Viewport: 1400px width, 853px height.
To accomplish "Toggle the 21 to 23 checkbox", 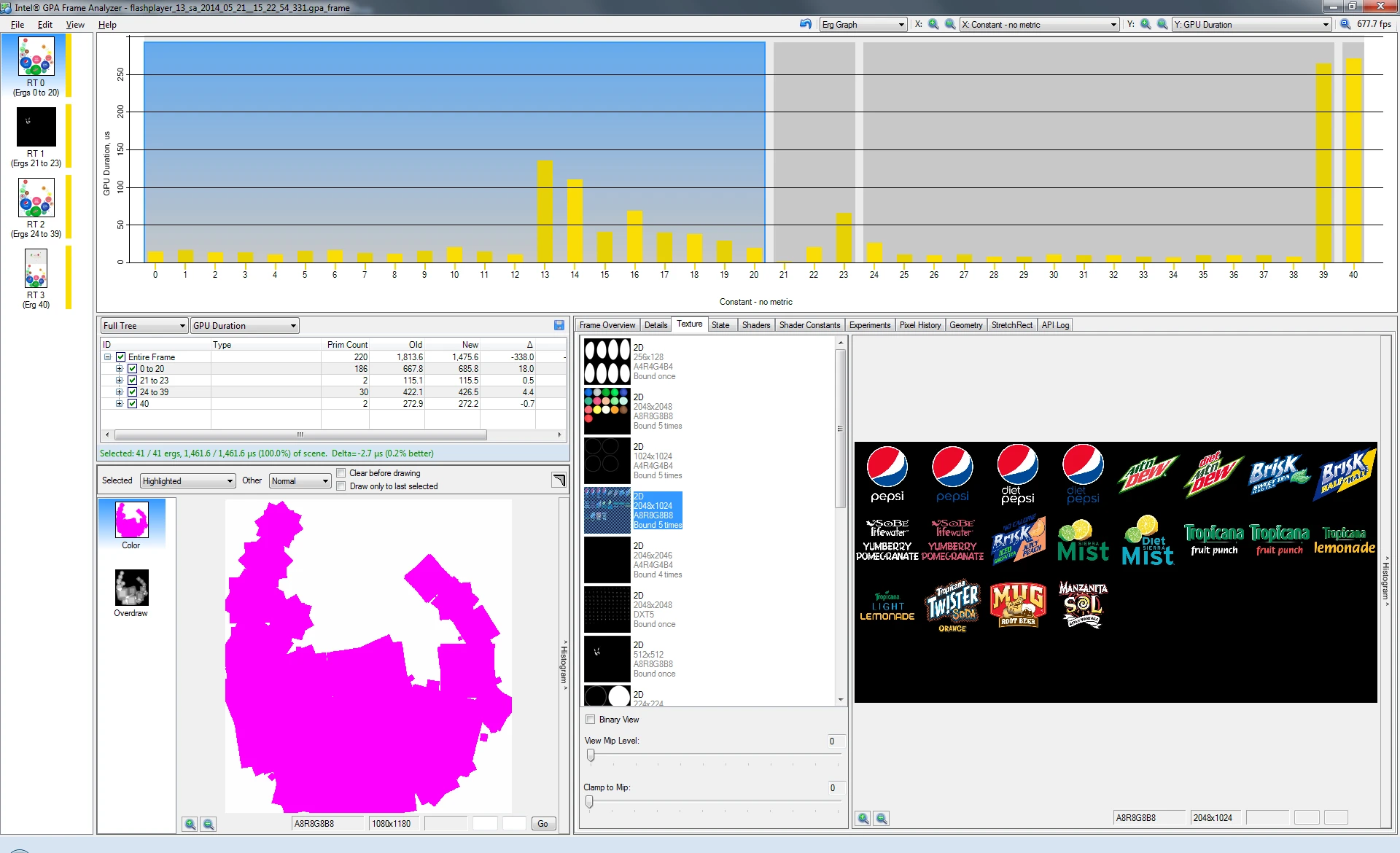I will 133,381.
